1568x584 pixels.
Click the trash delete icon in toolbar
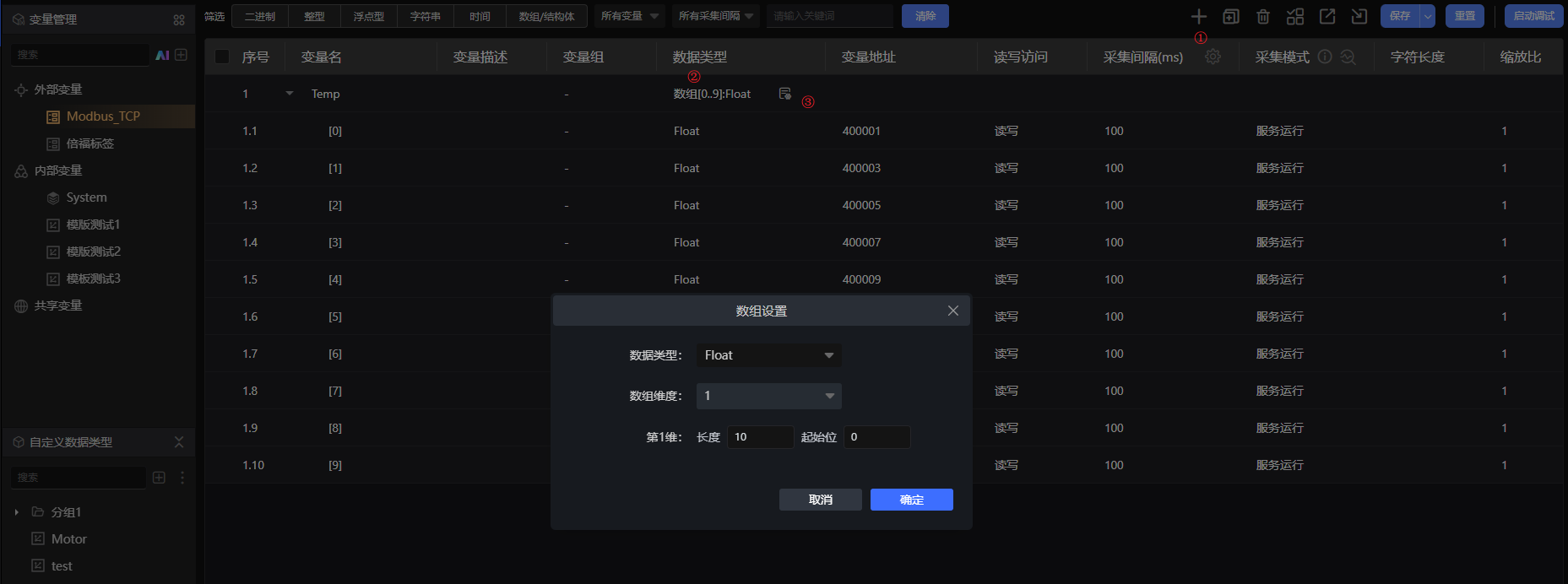[x=1263, y=16]
